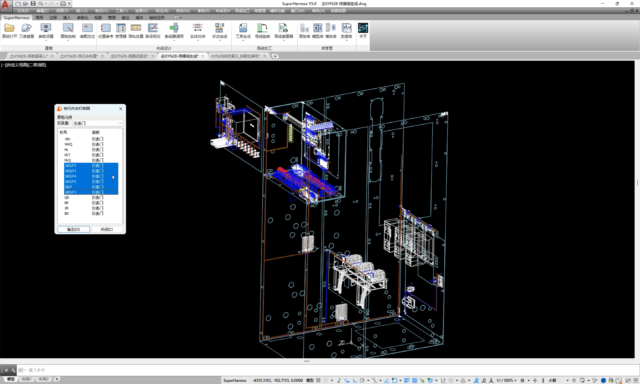The image size is (640, 384).
Task: Close the component list dialog with its X
Action: coord(120,109)
